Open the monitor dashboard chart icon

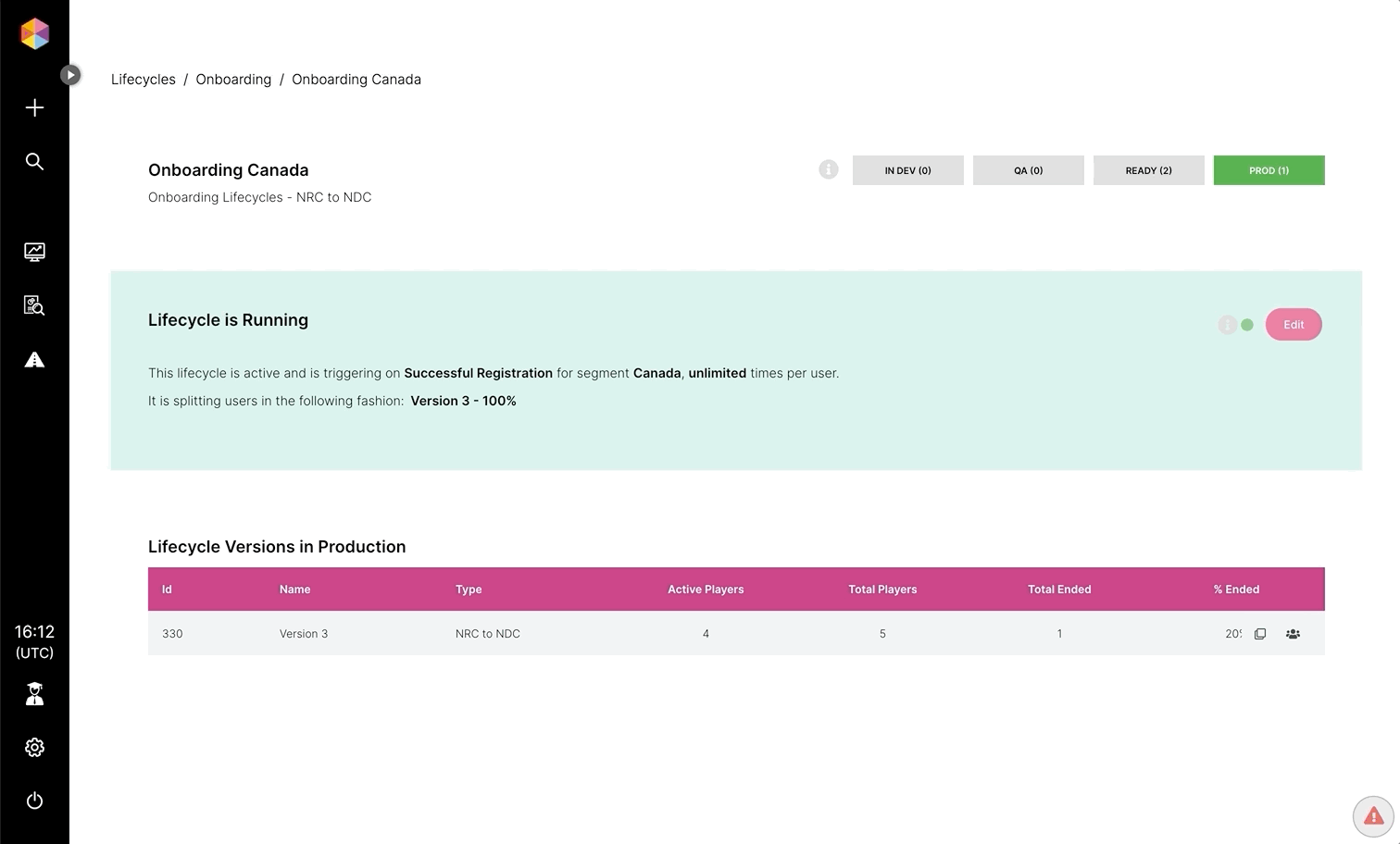(x=34, y=252)
